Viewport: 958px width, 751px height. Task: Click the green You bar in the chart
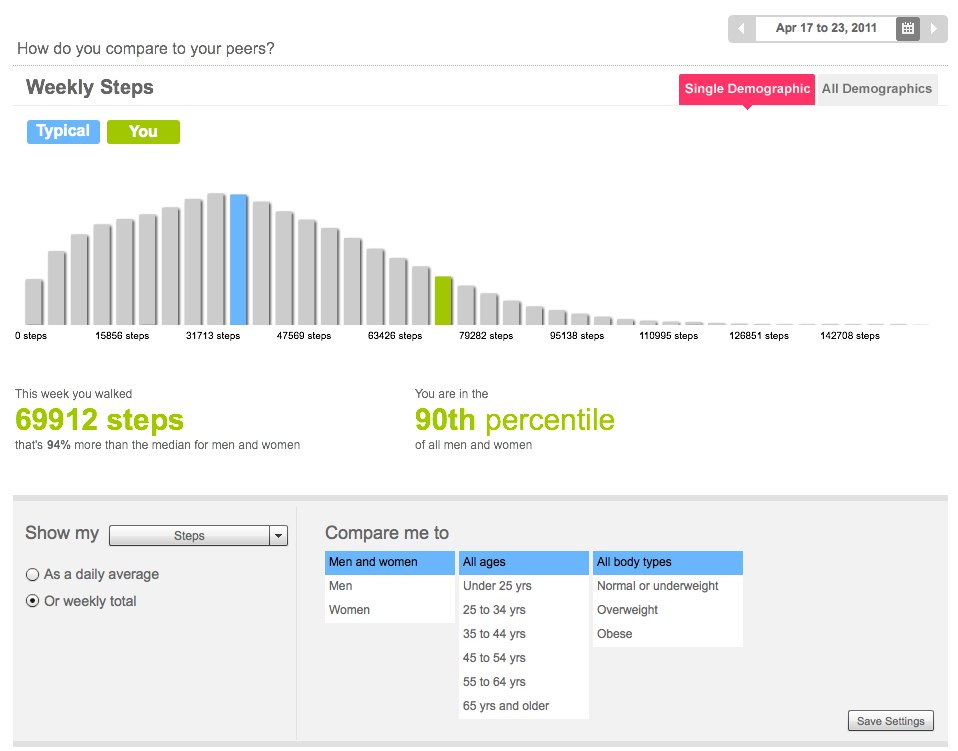coord(443,300)
